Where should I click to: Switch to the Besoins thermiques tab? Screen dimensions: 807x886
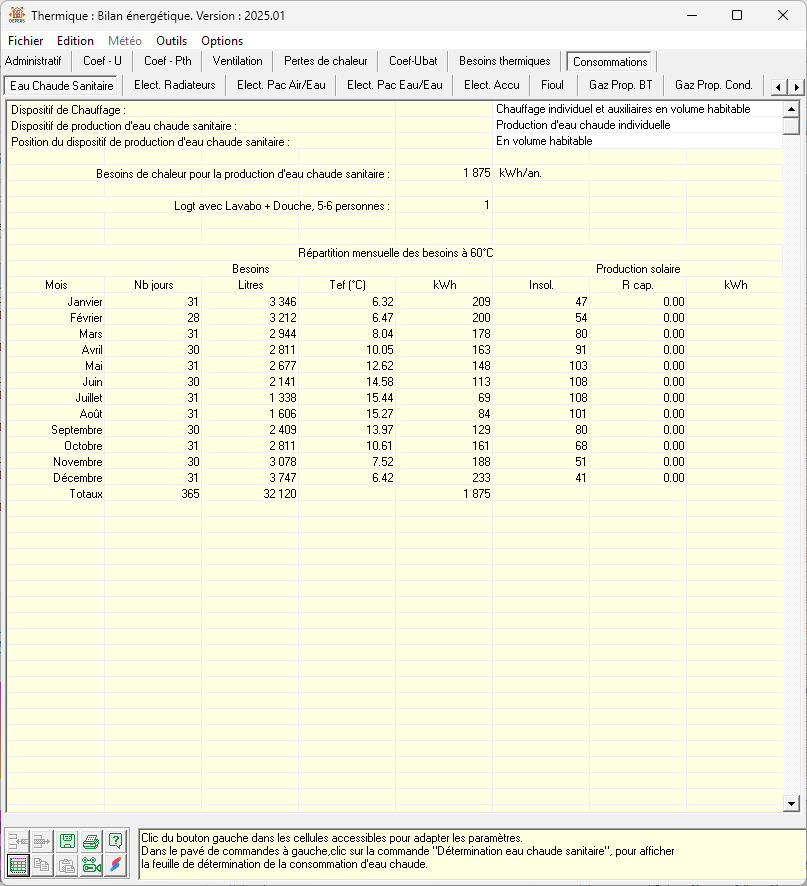504,61
